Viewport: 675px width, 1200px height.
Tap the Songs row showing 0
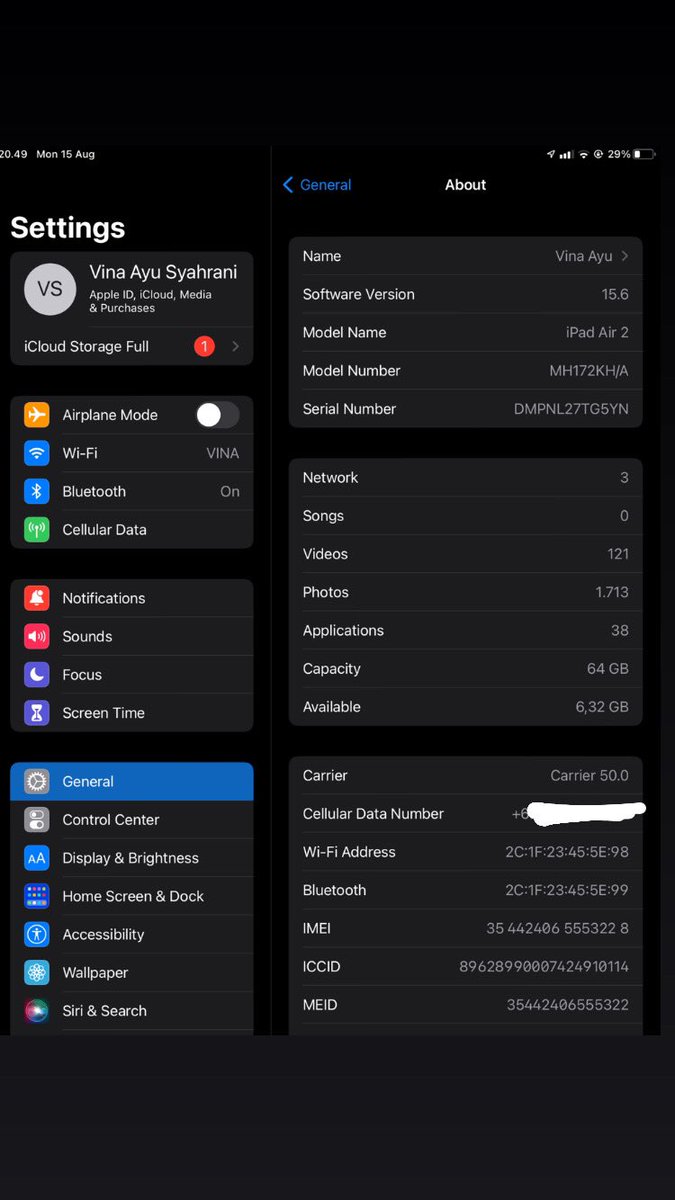(x=466, y=516)
